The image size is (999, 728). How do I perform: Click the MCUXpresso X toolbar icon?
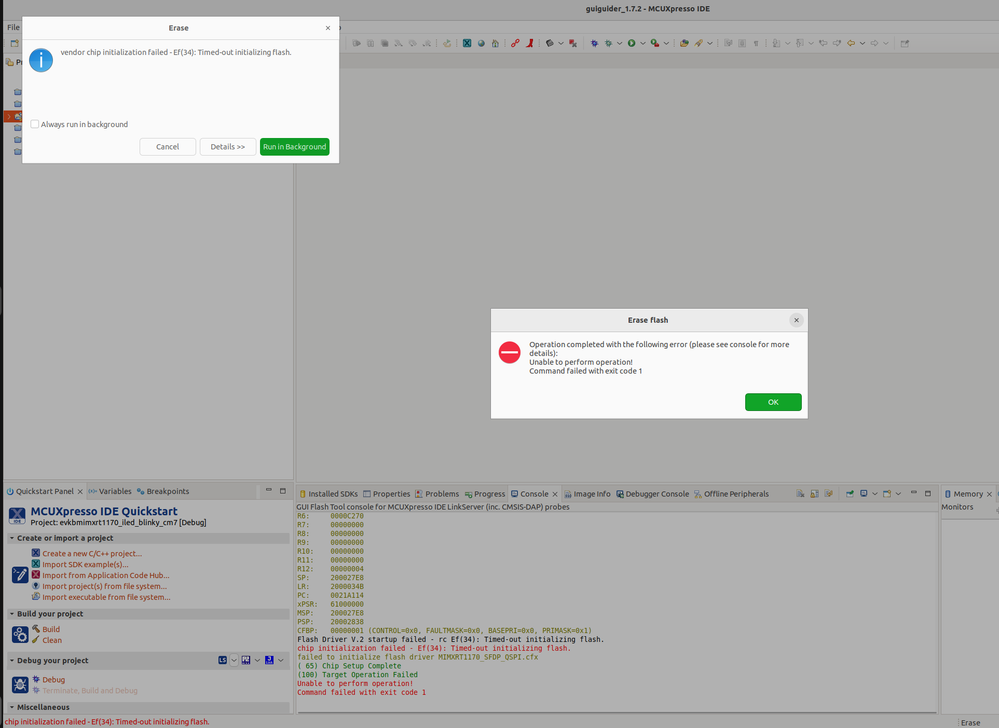[x=467, y=43]
